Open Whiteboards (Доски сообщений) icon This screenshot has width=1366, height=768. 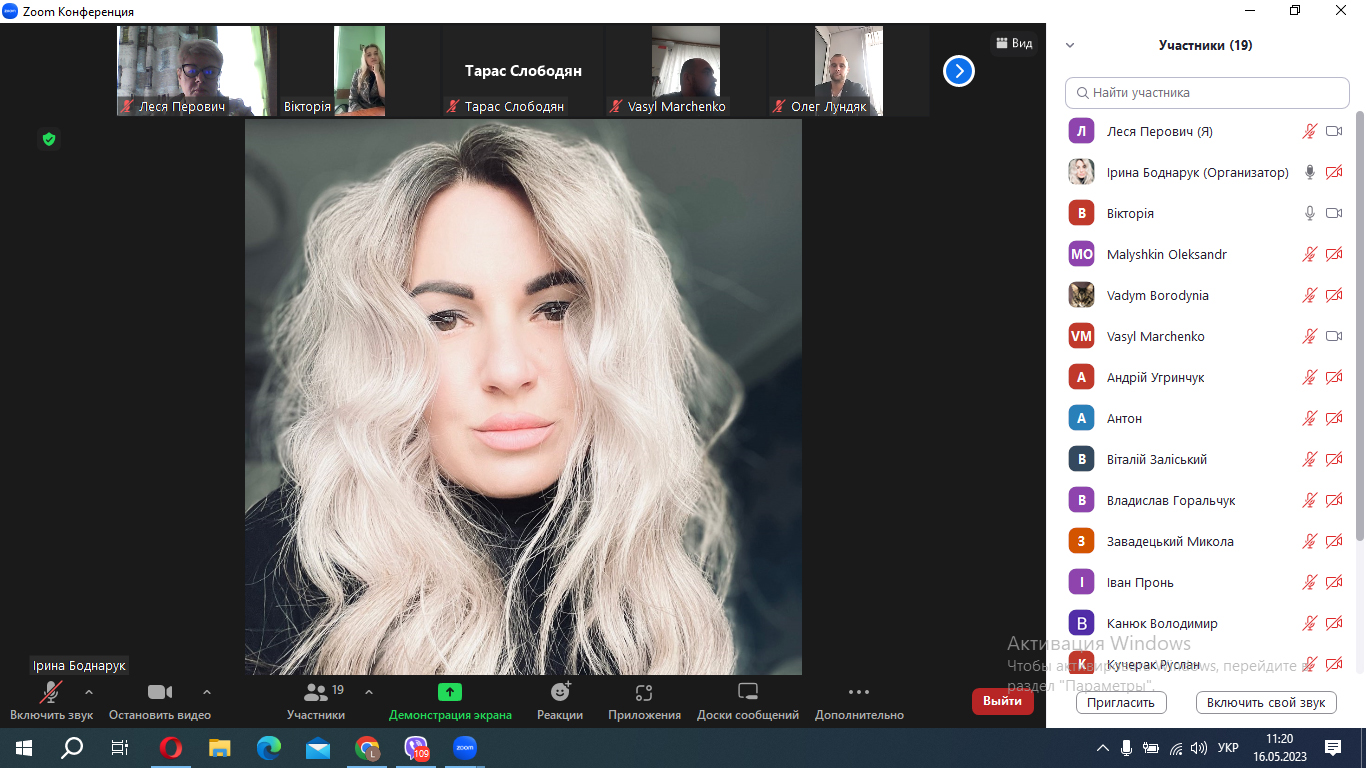pyautogui.click(x=748, y=692)
